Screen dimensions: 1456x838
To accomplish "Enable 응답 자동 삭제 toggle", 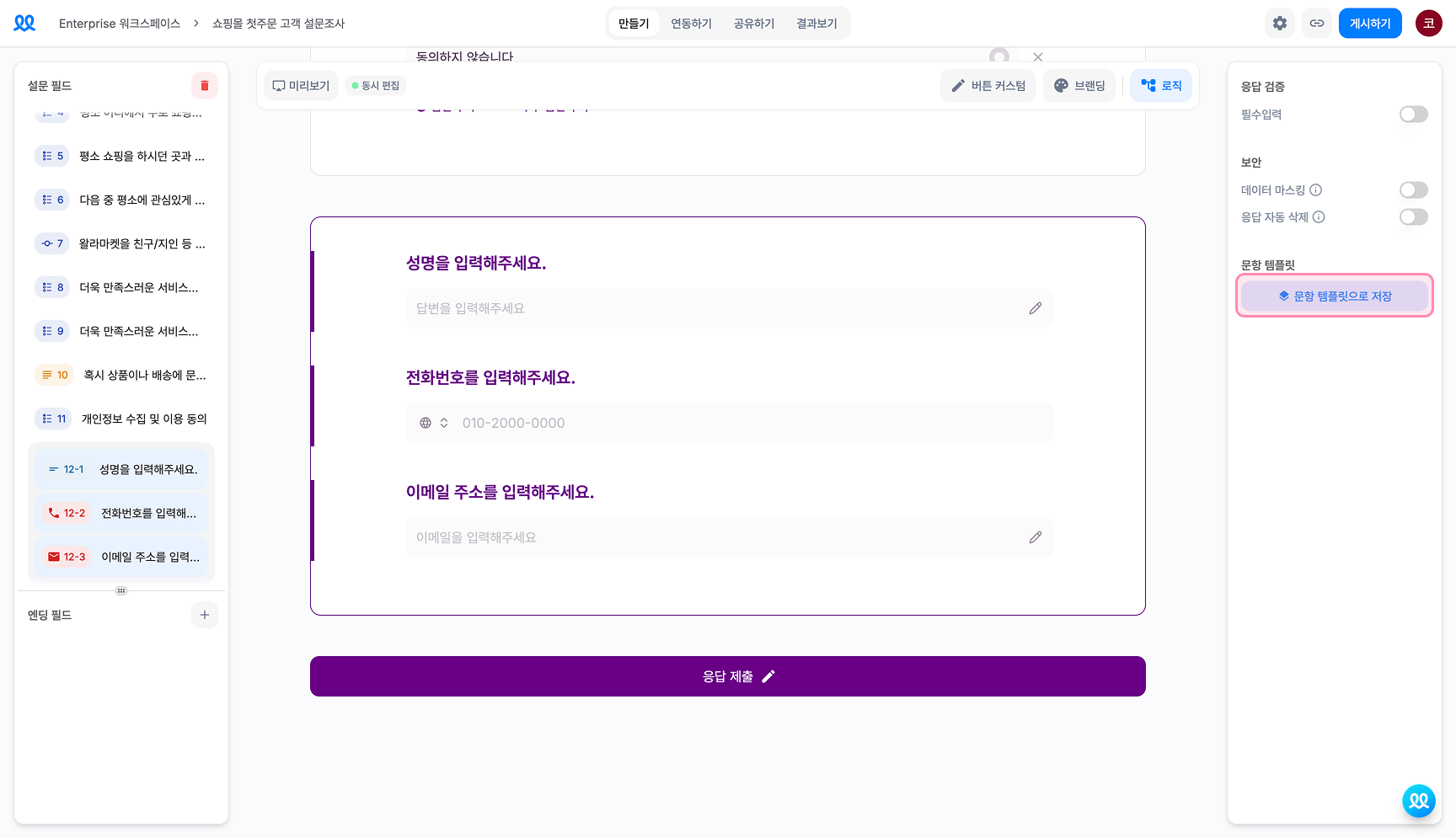I will coord(1414,216).
